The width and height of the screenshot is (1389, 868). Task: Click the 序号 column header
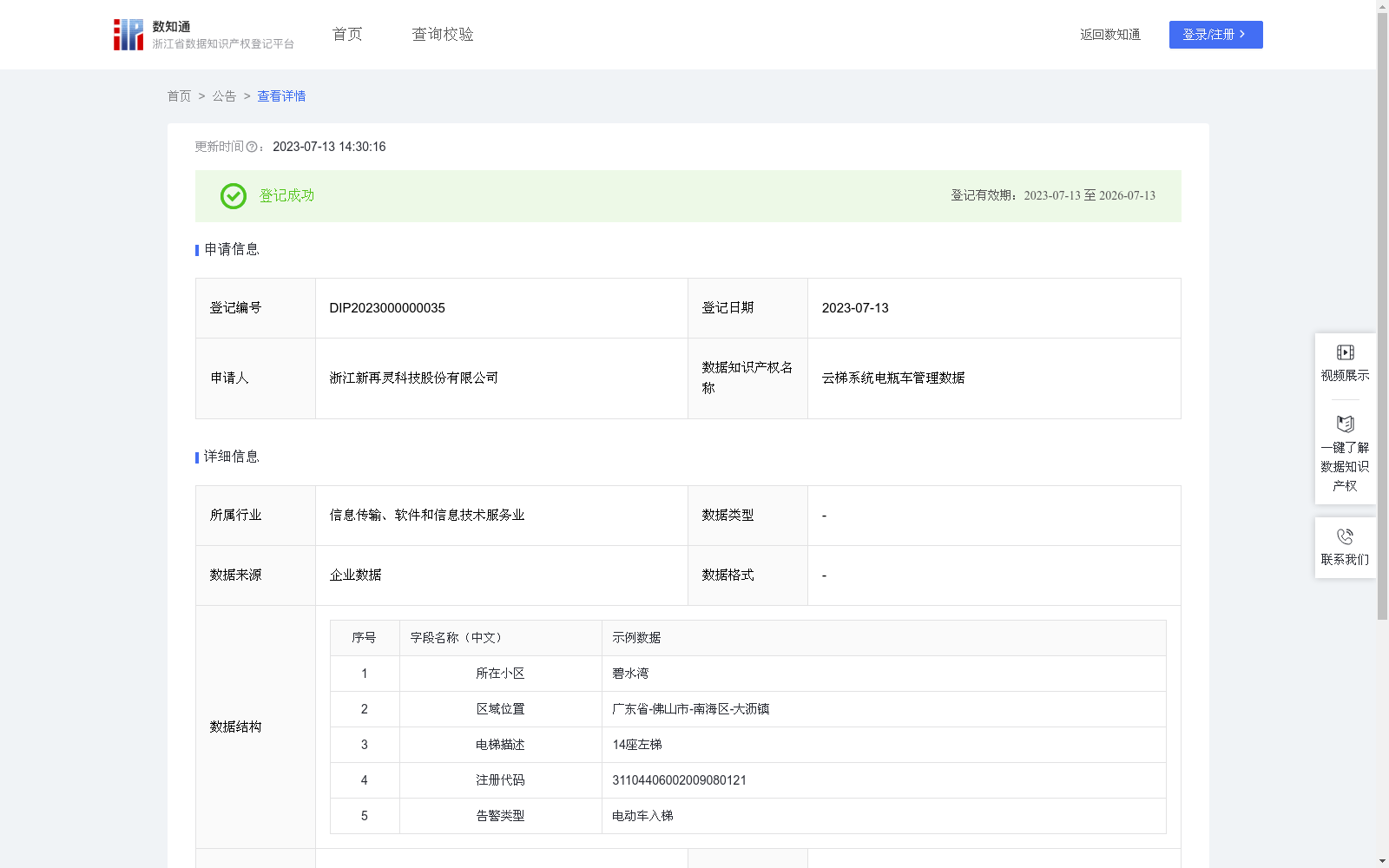pyautogui.click(x=364, y=638)
